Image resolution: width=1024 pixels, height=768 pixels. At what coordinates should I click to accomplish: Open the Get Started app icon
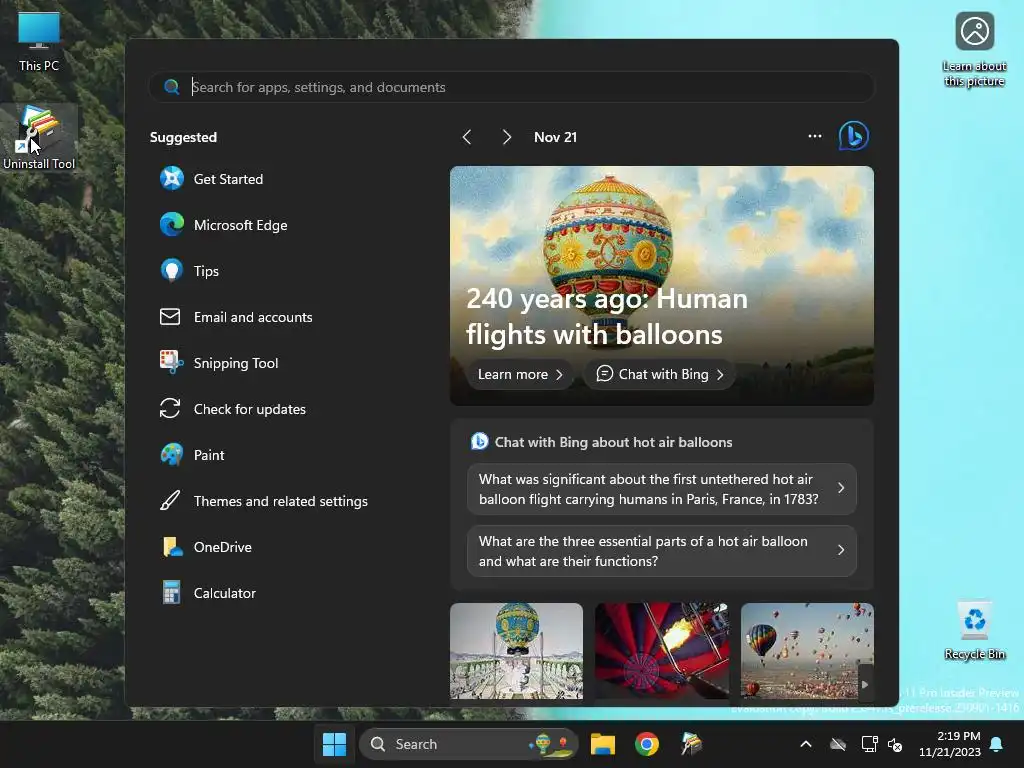click(172, 178)
